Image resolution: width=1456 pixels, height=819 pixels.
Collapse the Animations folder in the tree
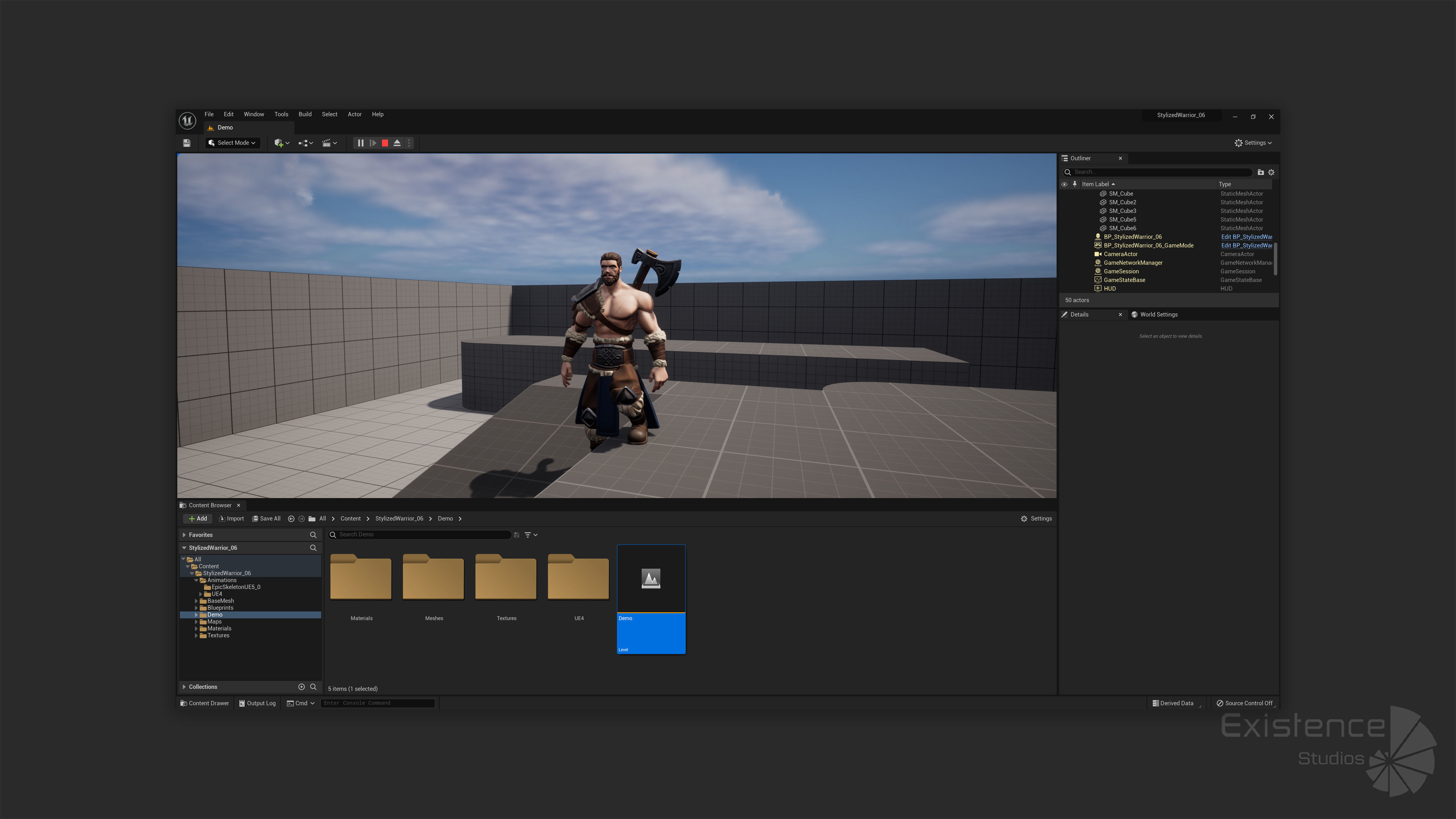(196, 581)
